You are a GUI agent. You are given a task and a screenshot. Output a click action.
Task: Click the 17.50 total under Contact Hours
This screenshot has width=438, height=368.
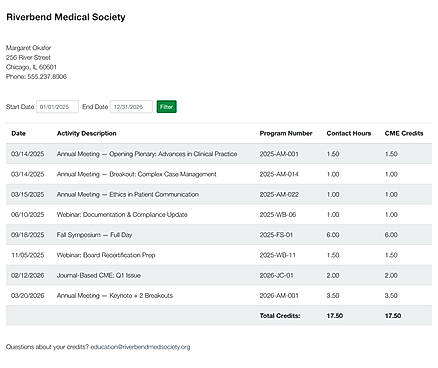pos(335,316)
